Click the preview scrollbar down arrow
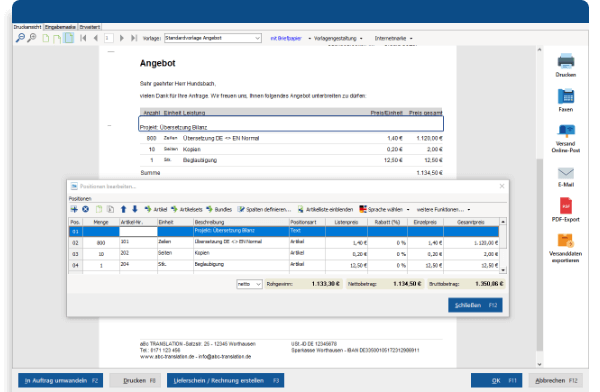The width and height of the screenshot is (600, 392). click(x=540, y=364)
